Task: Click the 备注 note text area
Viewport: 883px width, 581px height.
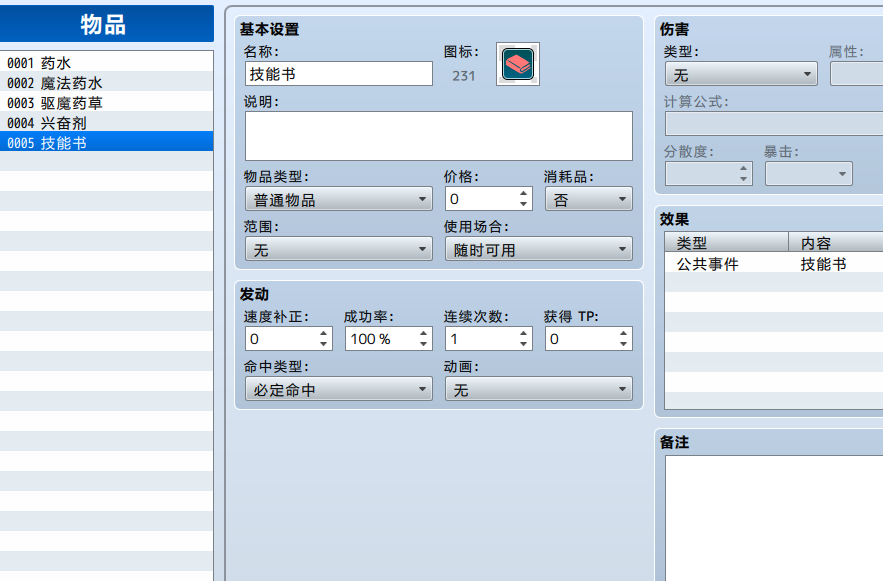Action: tap(774, 518)
